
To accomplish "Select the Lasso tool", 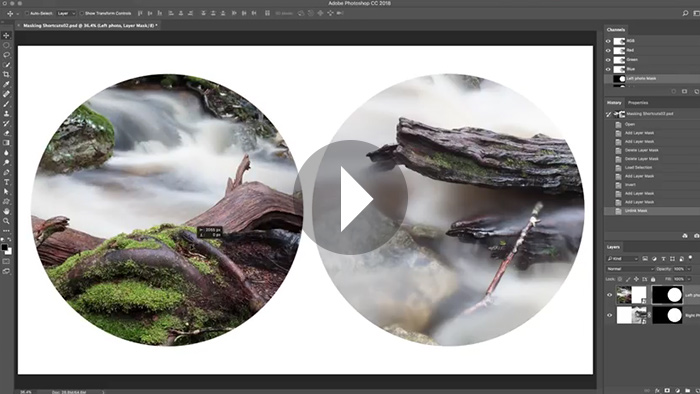I will click(6, 55).
